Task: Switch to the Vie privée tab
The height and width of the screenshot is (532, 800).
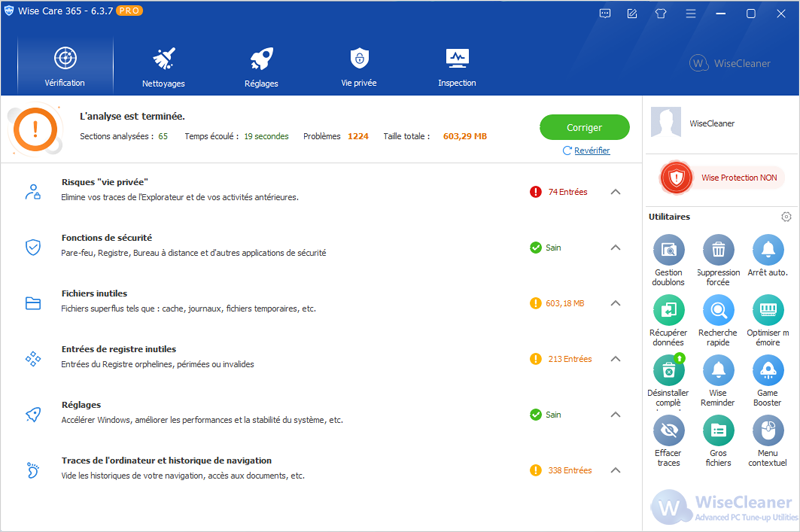Action: [x=359, y=66]
